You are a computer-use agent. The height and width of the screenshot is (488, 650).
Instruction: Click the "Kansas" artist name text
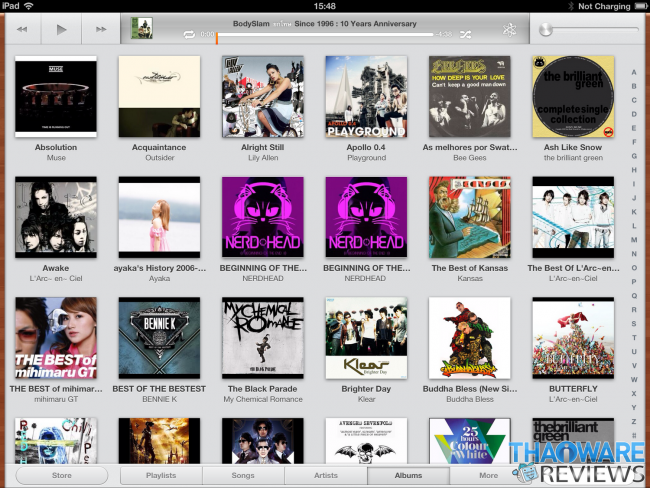(x=470, y=278)
